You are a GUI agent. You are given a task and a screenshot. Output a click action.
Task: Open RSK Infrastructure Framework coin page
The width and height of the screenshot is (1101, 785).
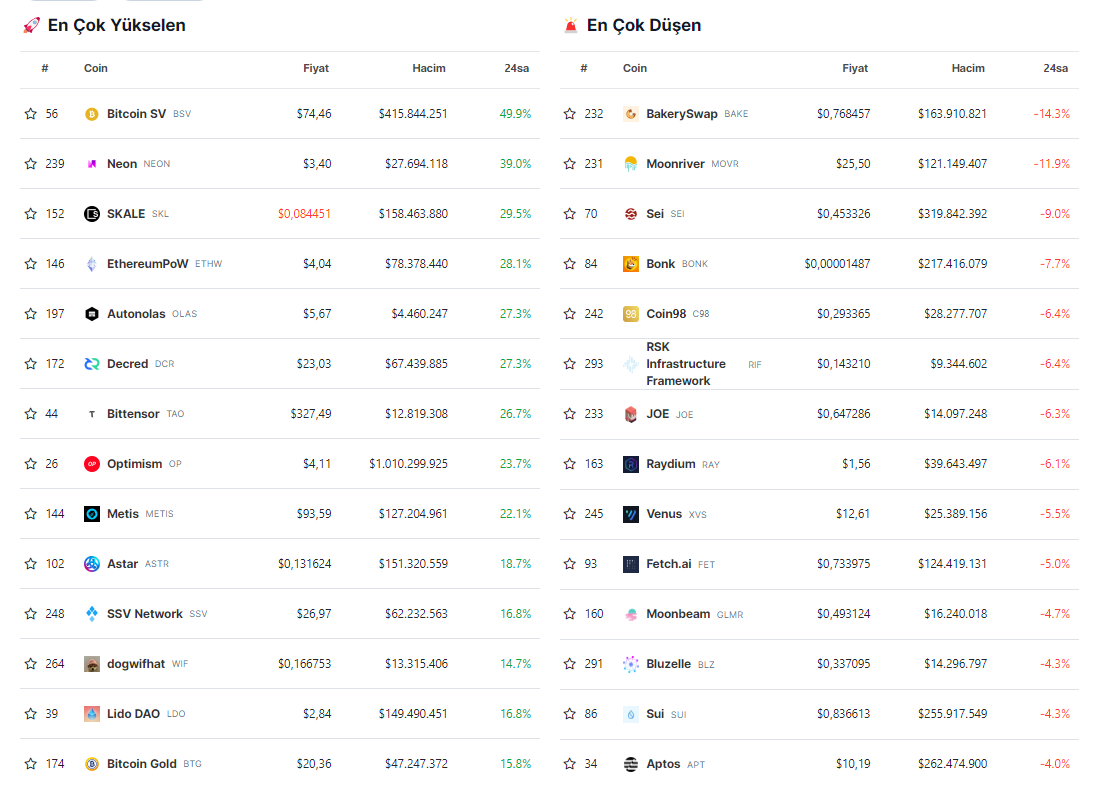685,364
